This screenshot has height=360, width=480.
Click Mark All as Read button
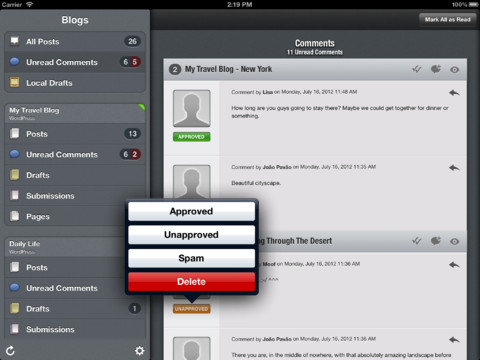coord(447,20)
